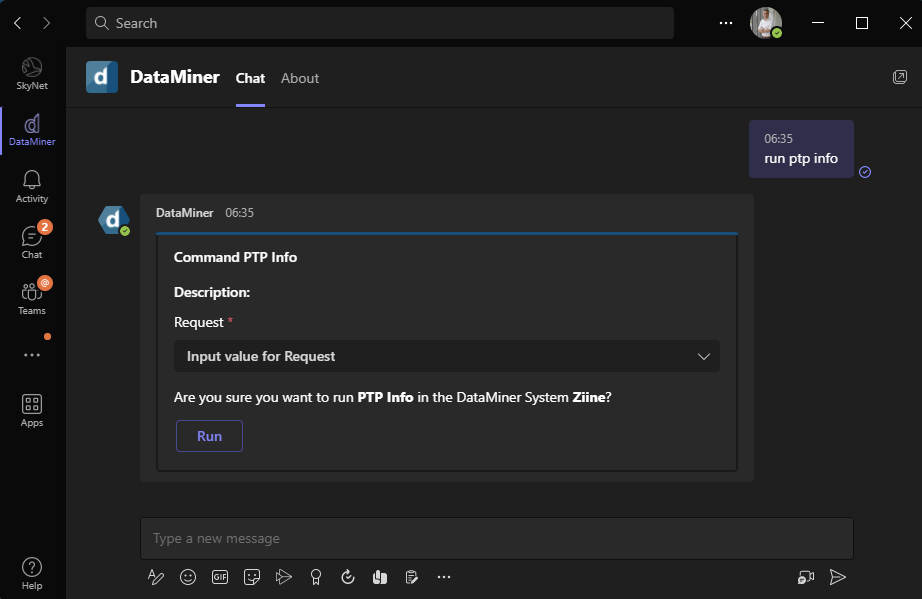Maximize the Teams window

(x=862, y=23)
